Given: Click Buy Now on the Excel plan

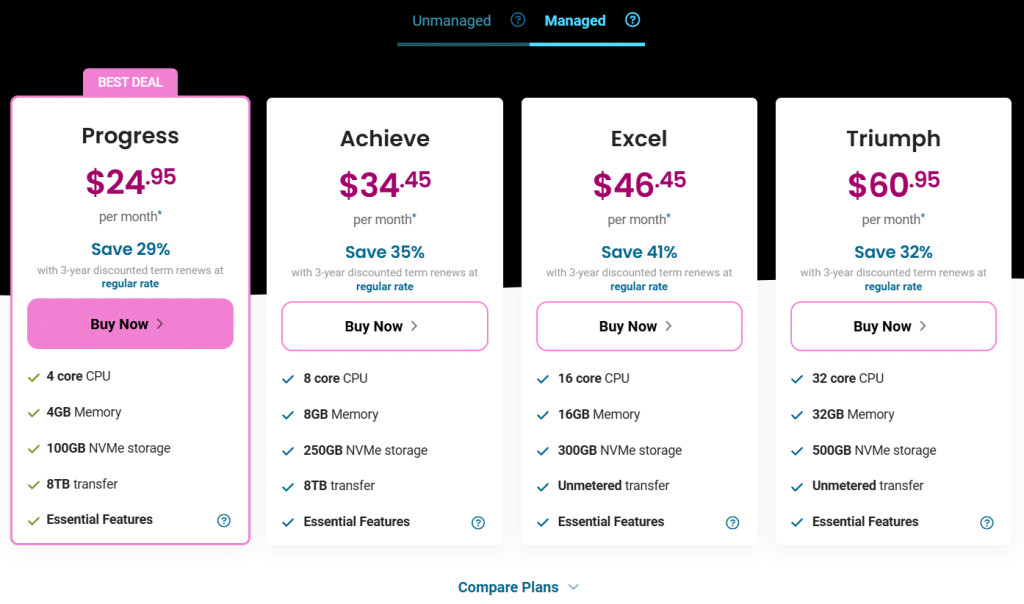Looking at the screenshot, I should (x=638, y=326).
